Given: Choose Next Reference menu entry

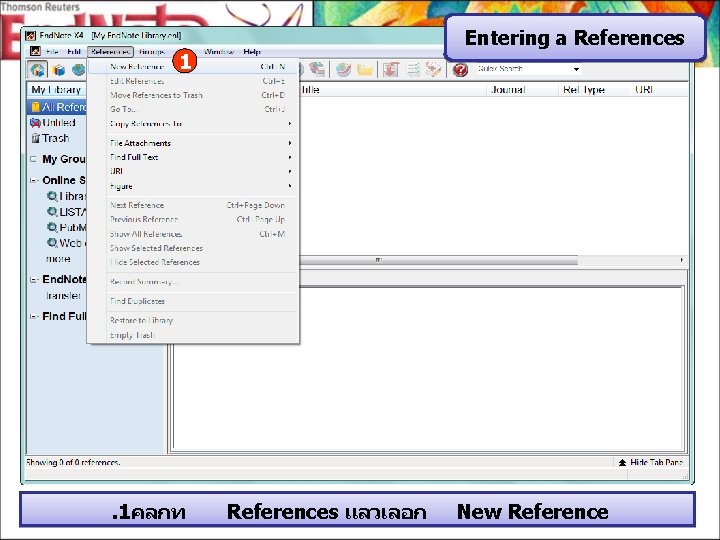Looking at the screenshot, I should pyautogui.click(x=193, y=205).
